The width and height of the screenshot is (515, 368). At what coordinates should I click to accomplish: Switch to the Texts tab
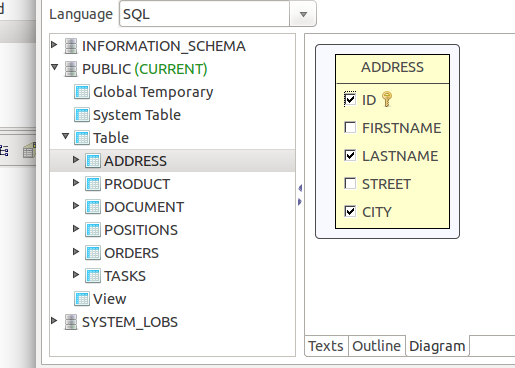[326, 346]
